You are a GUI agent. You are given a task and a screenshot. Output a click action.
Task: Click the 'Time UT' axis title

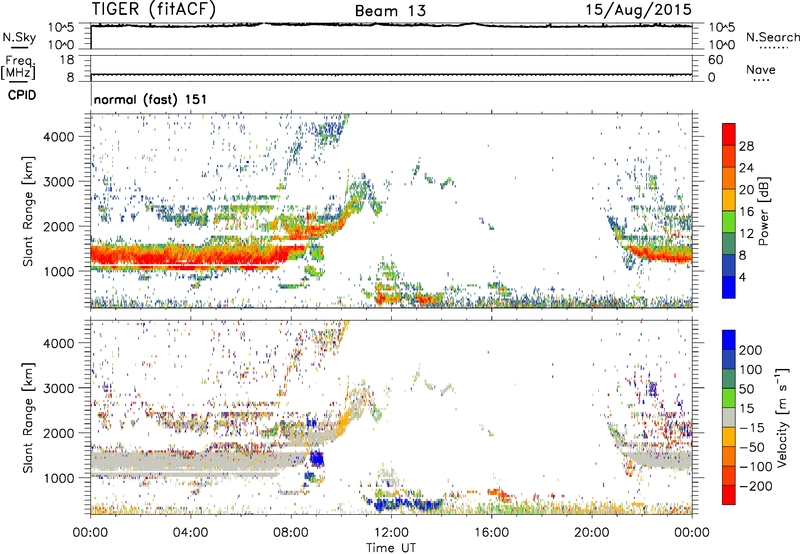(391, 547)
